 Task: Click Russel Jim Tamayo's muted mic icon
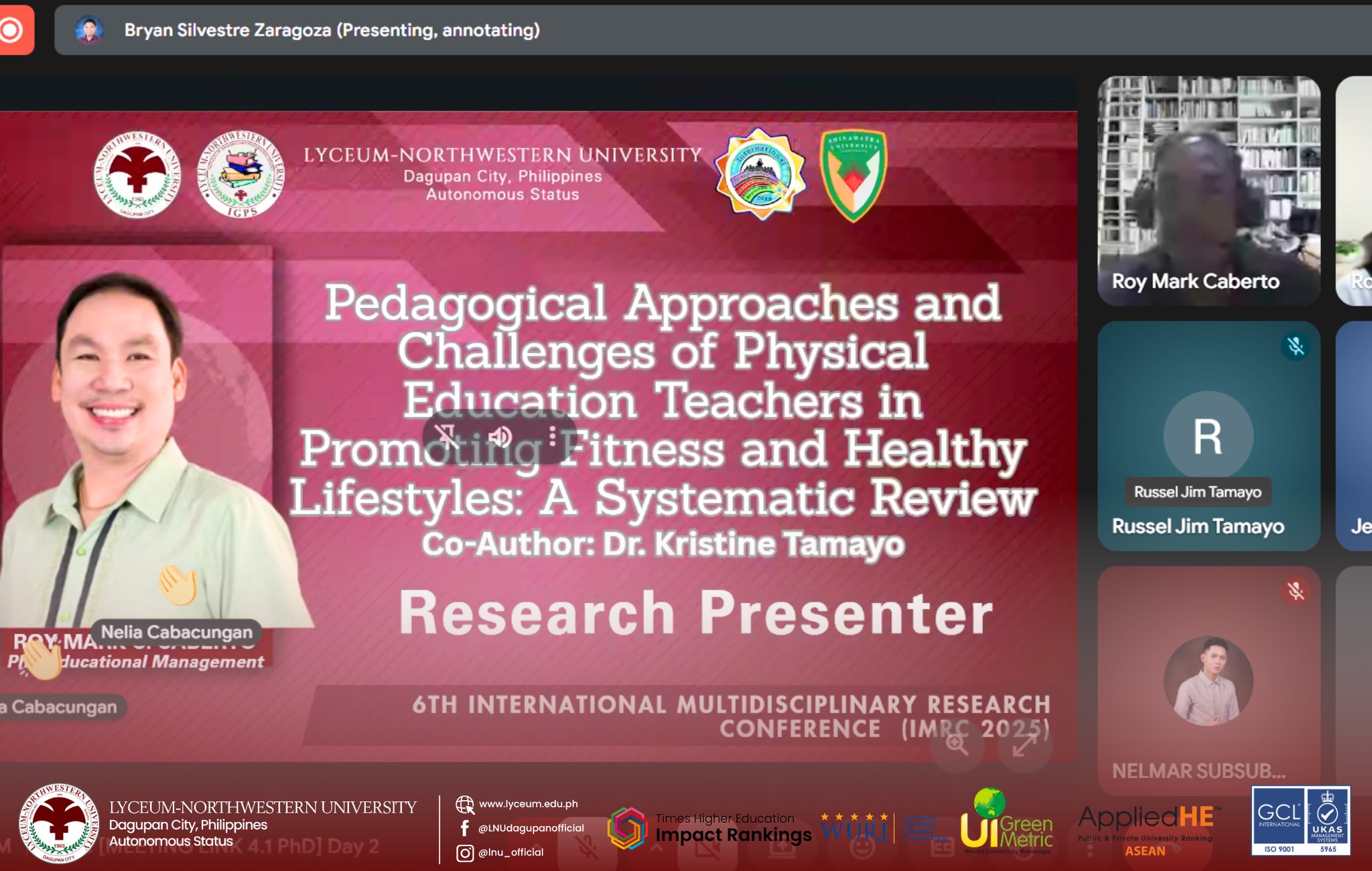click(1296, 346)
